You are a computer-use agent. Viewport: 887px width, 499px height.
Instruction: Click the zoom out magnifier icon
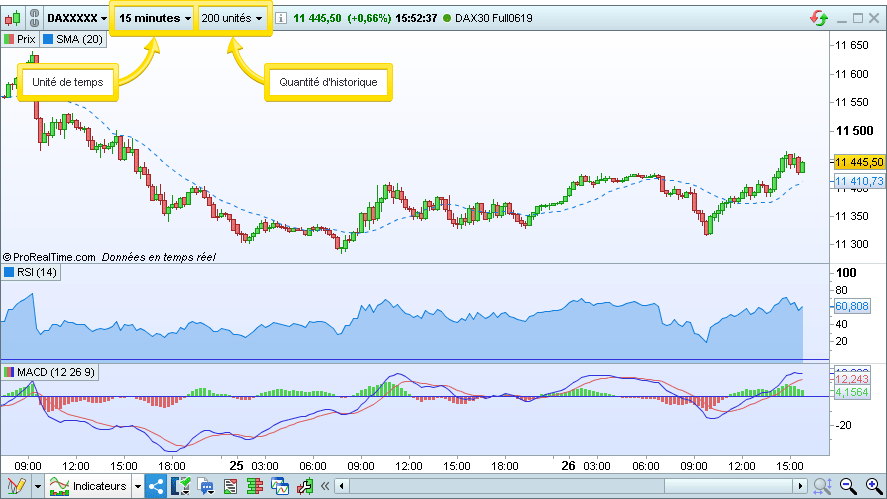(849, 487)
